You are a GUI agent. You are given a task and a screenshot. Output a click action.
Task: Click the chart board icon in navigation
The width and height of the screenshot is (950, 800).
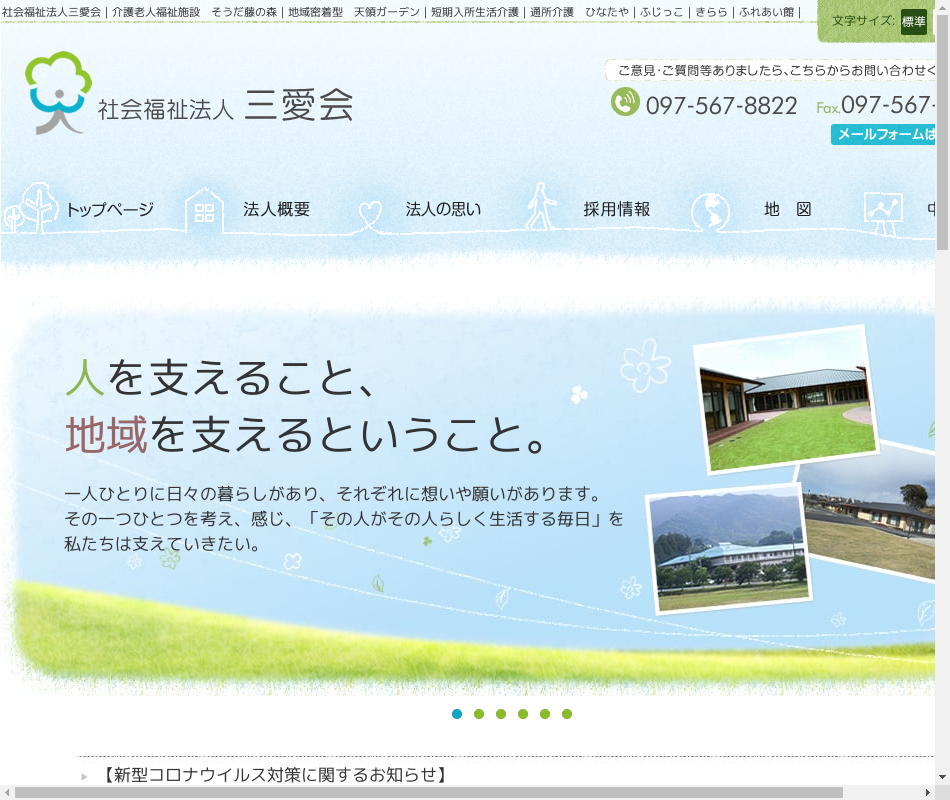[x=882, y=211]
